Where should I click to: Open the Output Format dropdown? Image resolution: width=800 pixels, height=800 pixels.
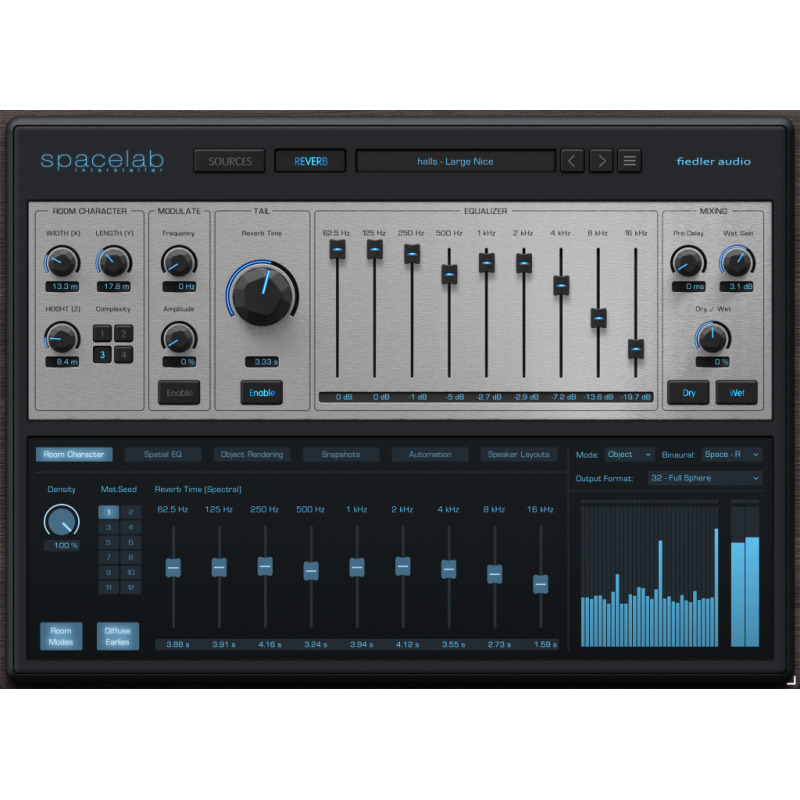(x=705, y=478)
